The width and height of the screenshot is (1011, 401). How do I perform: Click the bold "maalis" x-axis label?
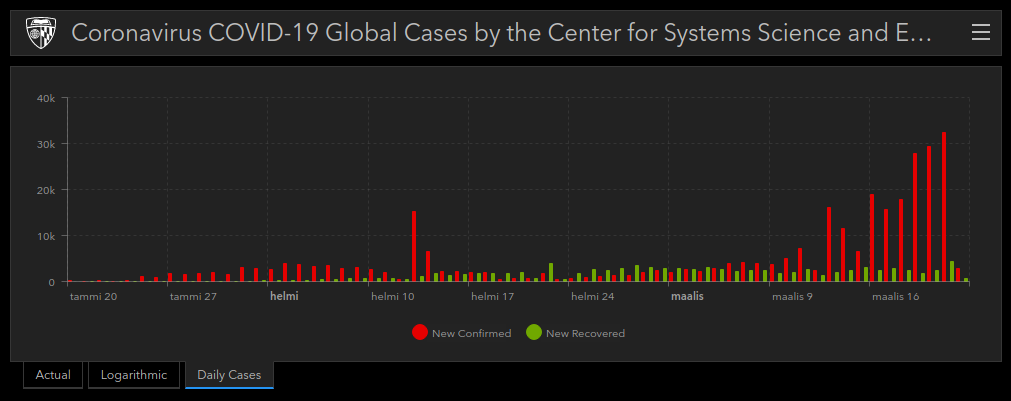(687, 297)
